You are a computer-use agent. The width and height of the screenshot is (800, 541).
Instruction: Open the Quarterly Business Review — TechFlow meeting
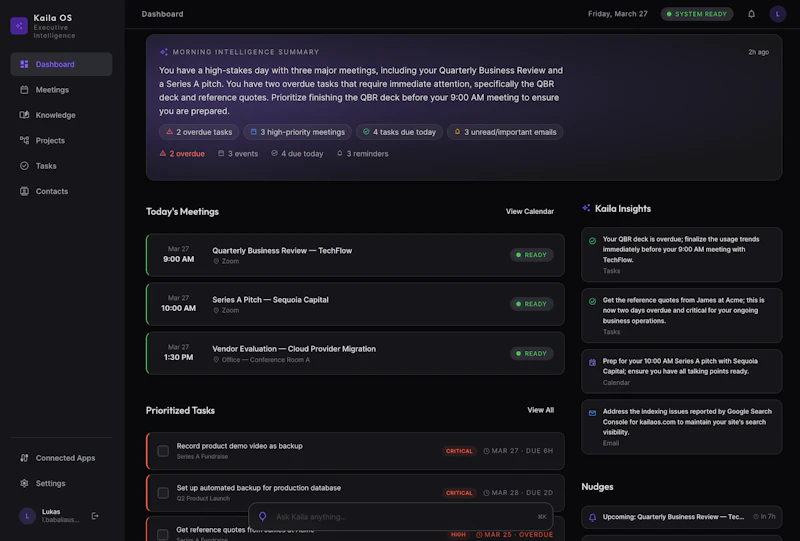(x=355, y=255)
